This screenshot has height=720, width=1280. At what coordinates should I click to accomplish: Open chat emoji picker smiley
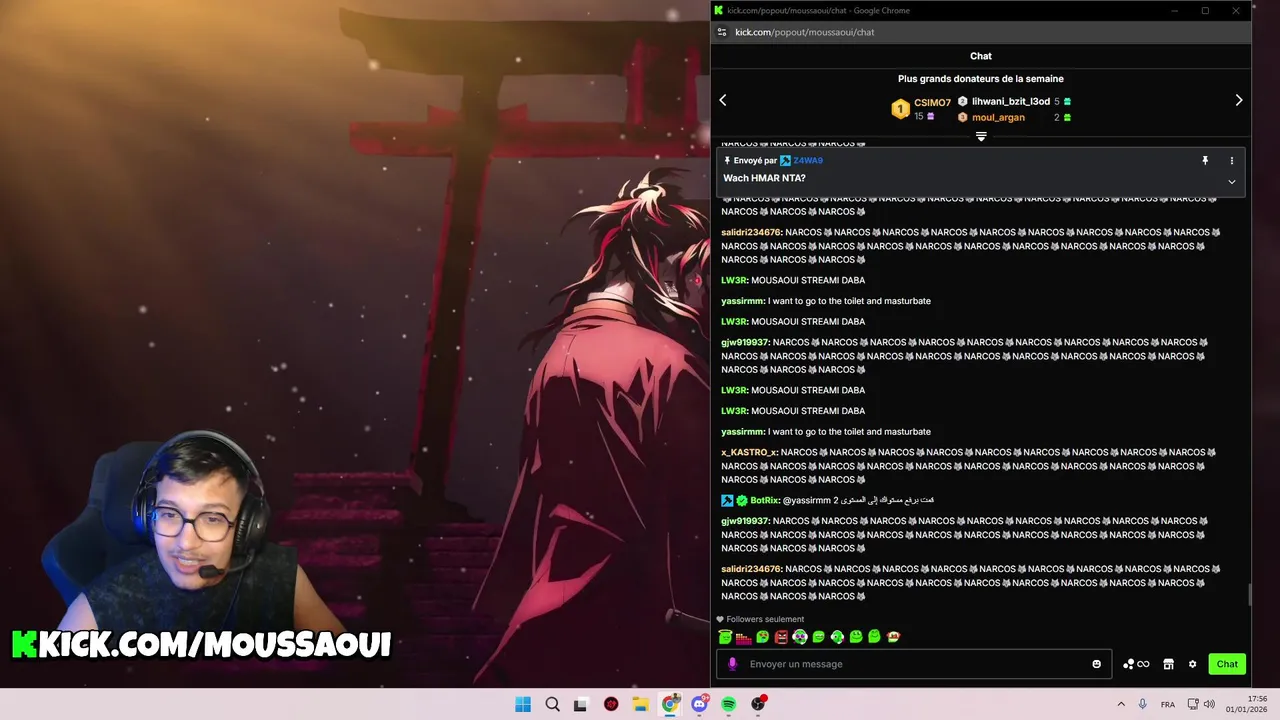[x=1096, y=664]
